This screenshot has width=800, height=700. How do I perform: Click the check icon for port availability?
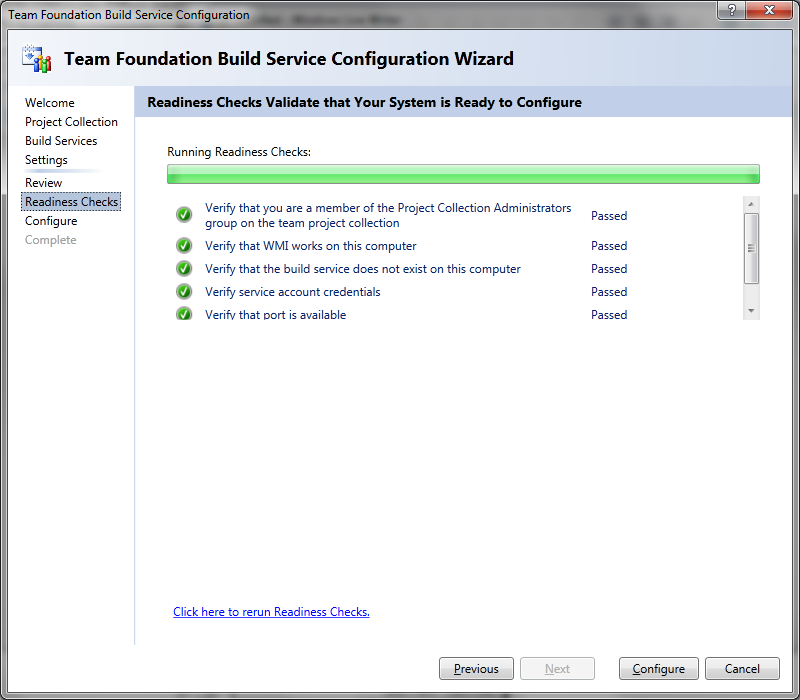tap(184, 313)
